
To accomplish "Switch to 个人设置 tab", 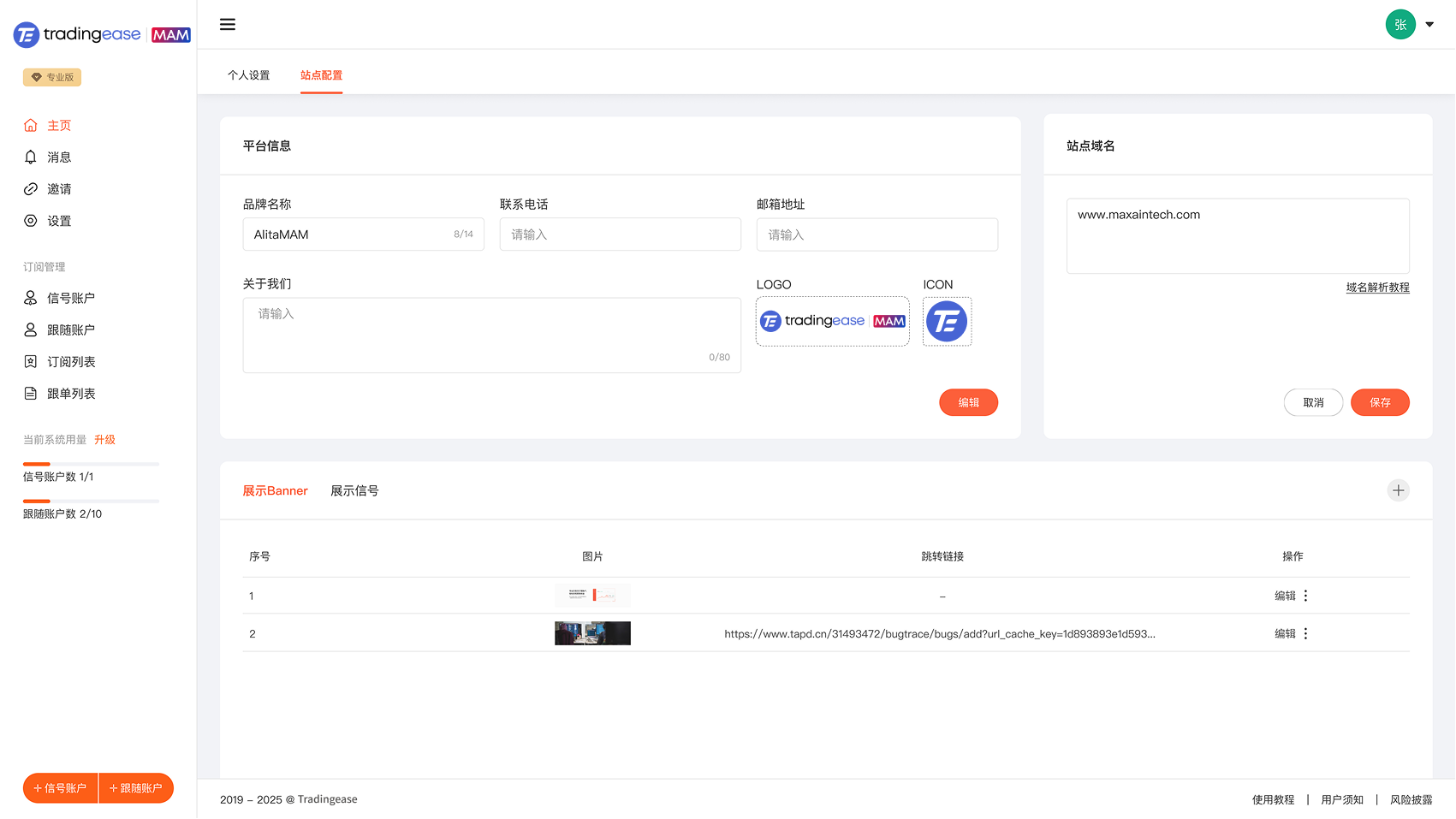I will pyautogui.click(x=248, y=75).
